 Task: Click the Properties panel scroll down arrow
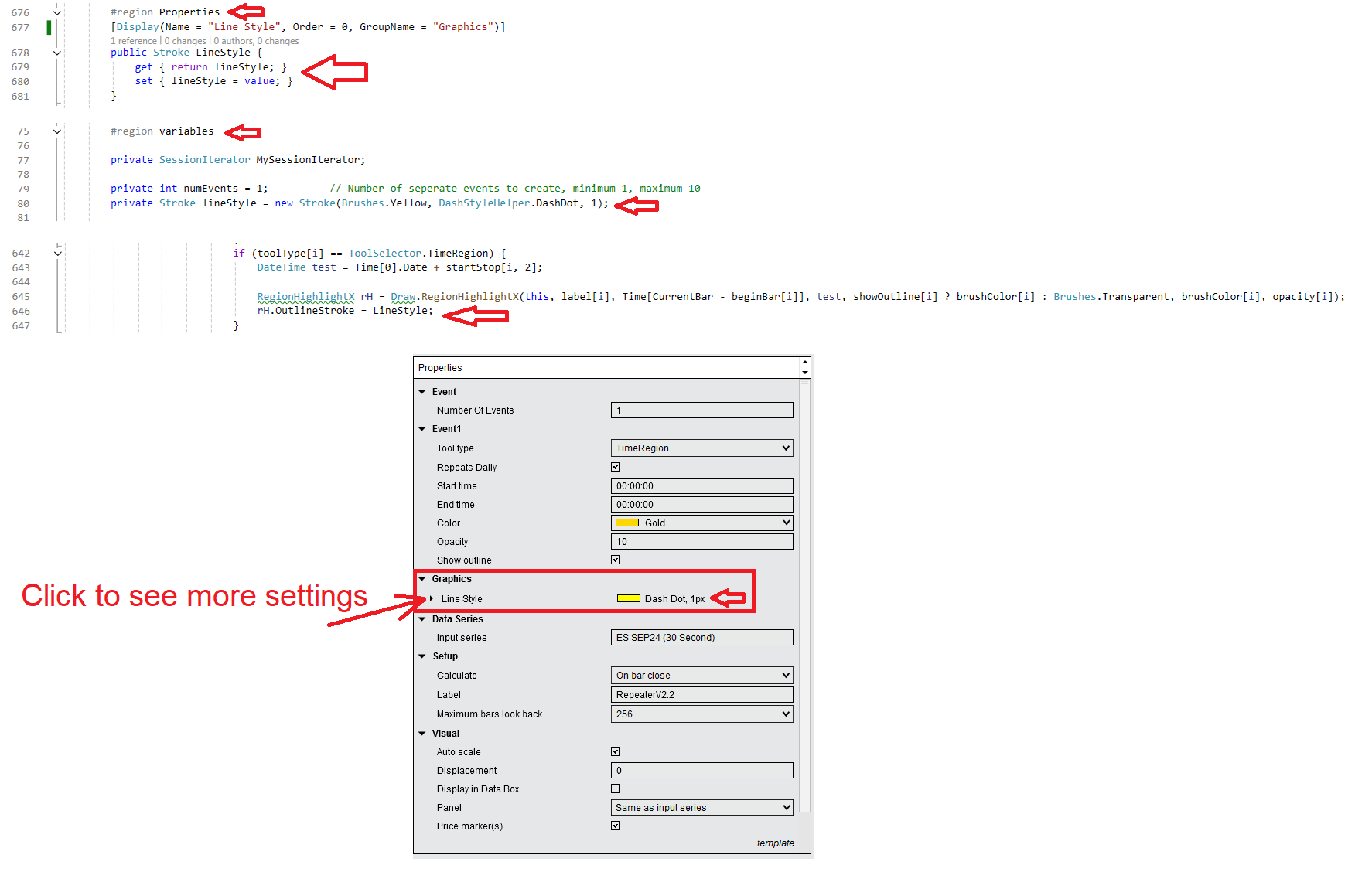pos(805,373)
